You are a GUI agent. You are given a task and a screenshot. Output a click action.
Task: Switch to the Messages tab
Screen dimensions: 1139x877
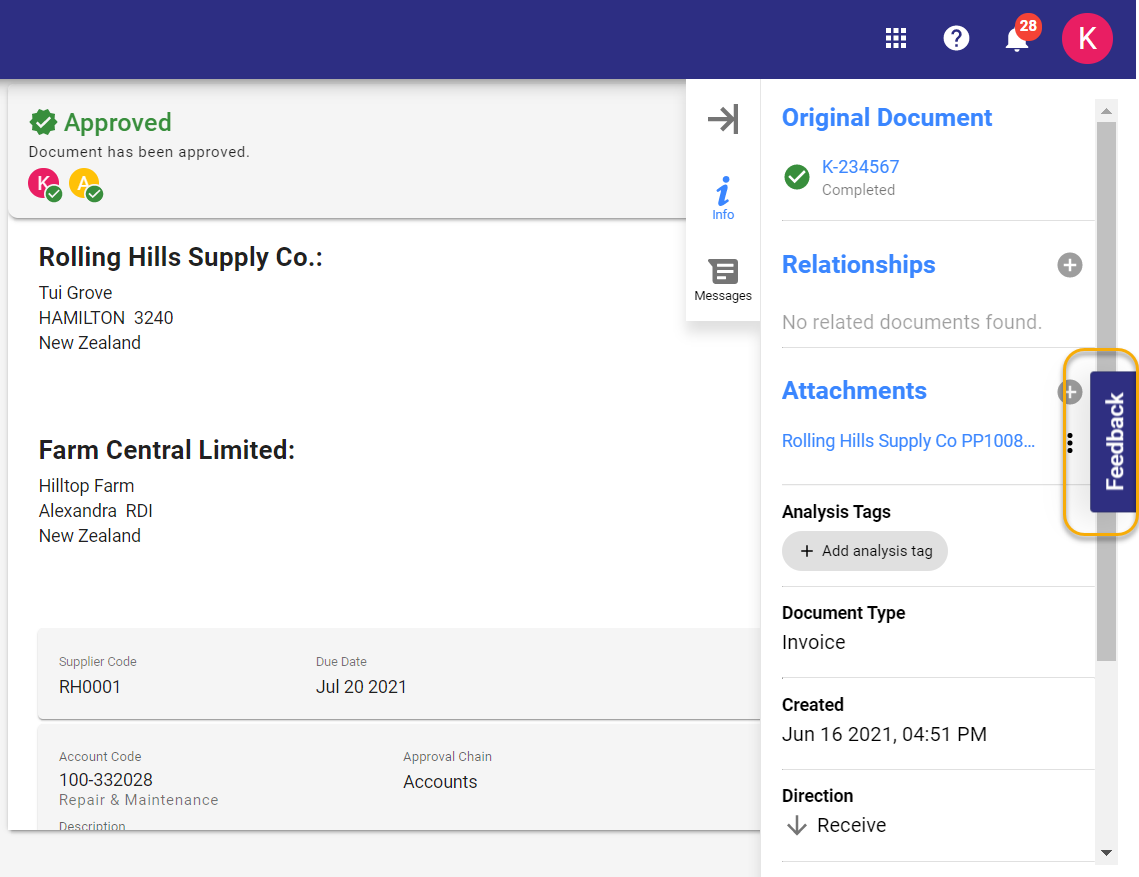tap(723, 280)
